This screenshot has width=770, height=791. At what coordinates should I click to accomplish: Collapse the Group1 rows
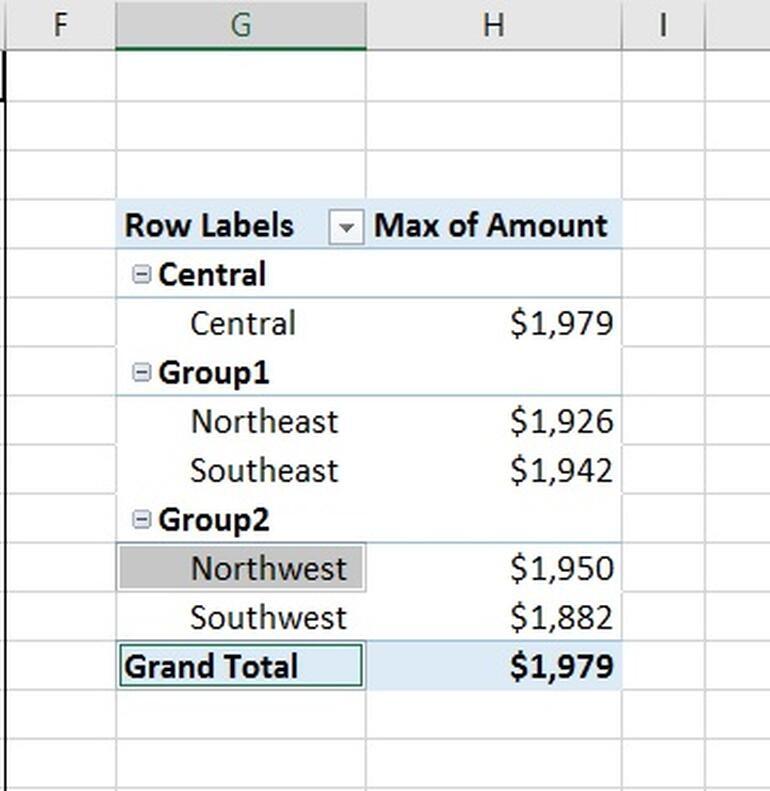tap(142, 372)
